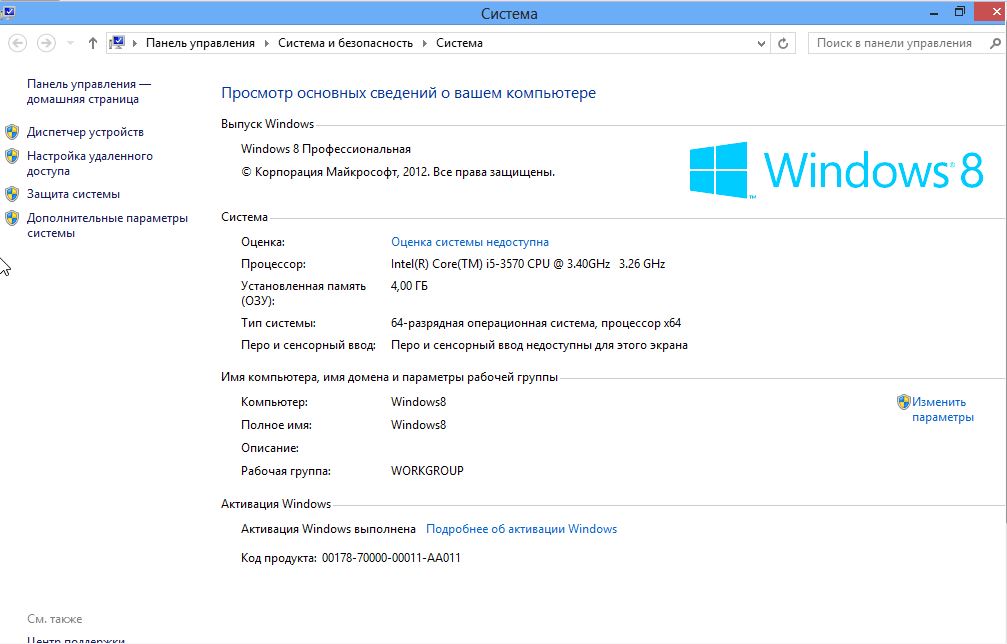Select 'Система' breadcrumb item
This screenshot has height=644, width=1007.
point(459,43)
